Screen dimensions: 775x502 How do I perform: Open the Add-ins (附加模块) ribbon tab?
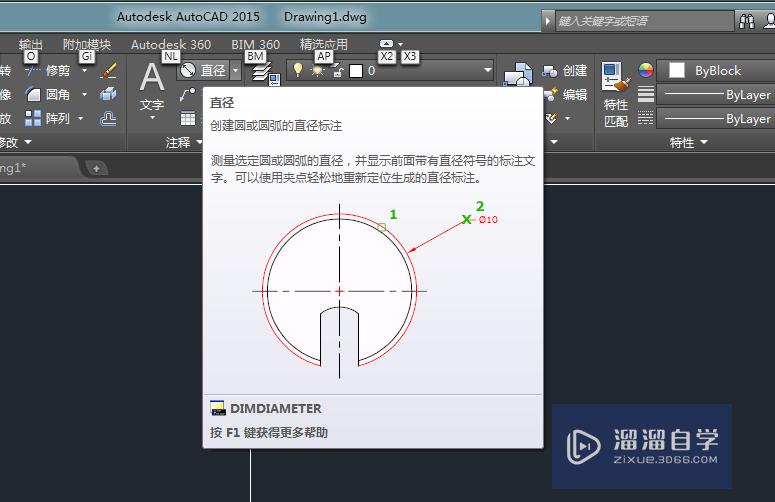pyautogui.click(x=86, y=44)
